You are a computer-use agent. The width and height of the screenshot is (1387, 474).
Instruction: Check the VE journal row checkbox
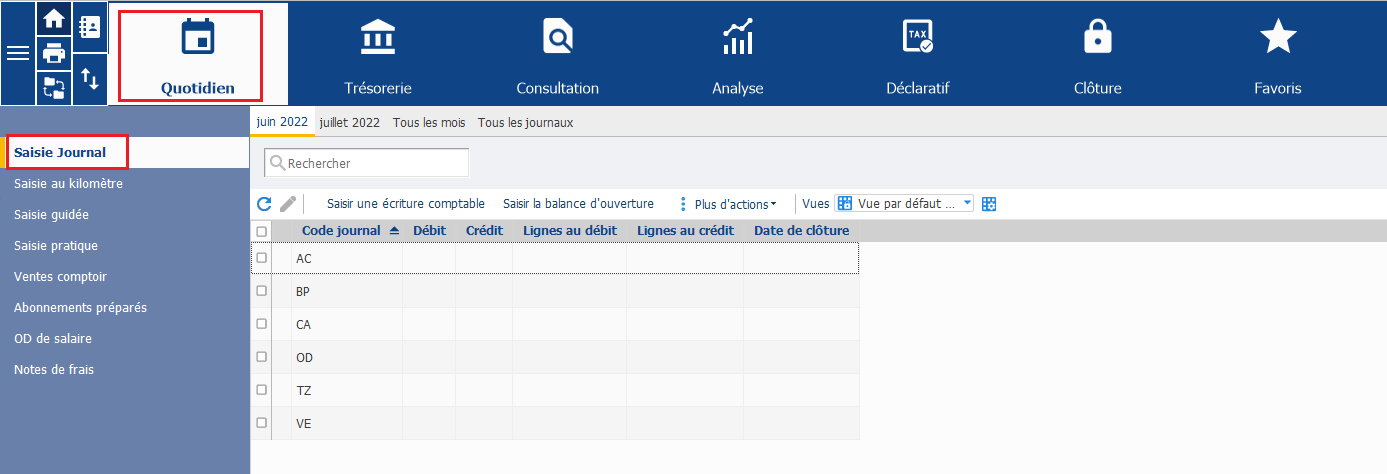point(262,423)
